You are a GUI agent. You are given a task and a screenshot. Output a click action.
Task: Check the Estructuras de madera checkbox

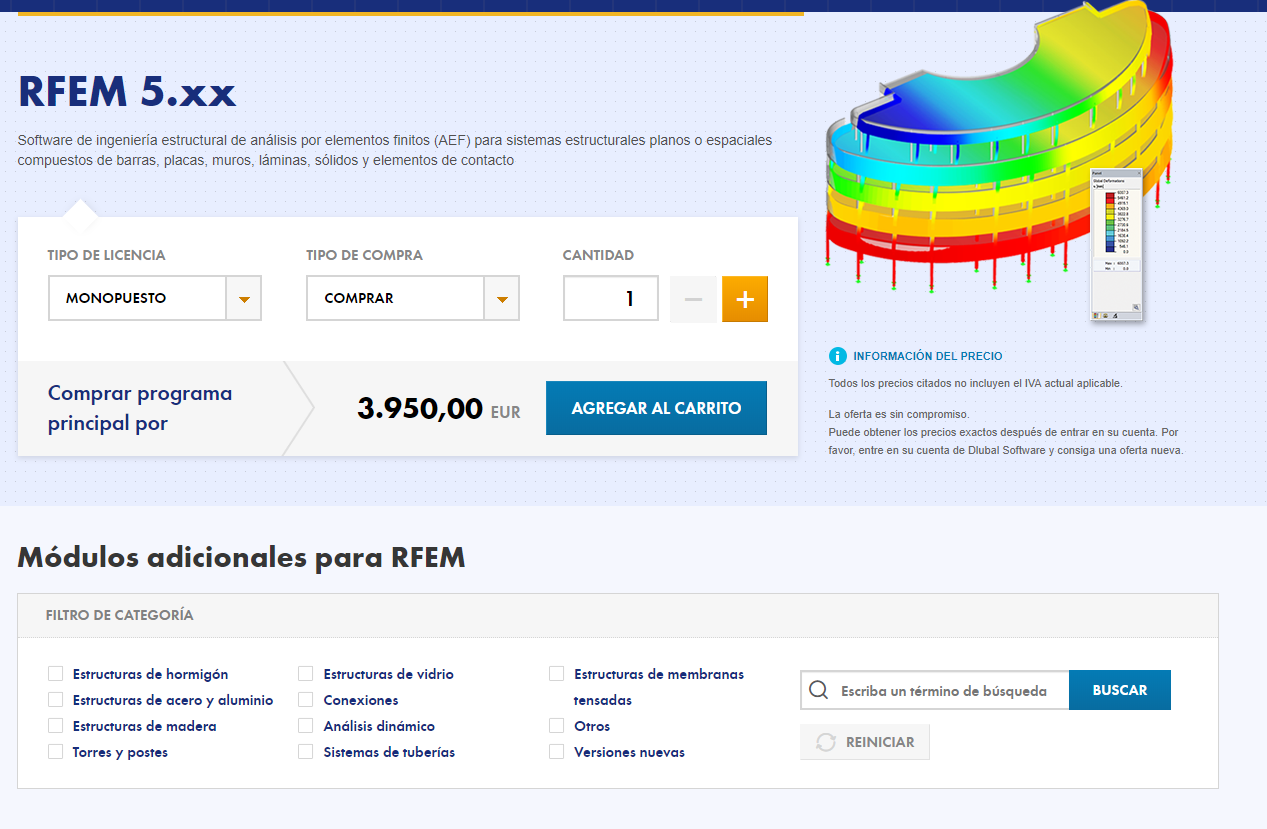point(55,725)
